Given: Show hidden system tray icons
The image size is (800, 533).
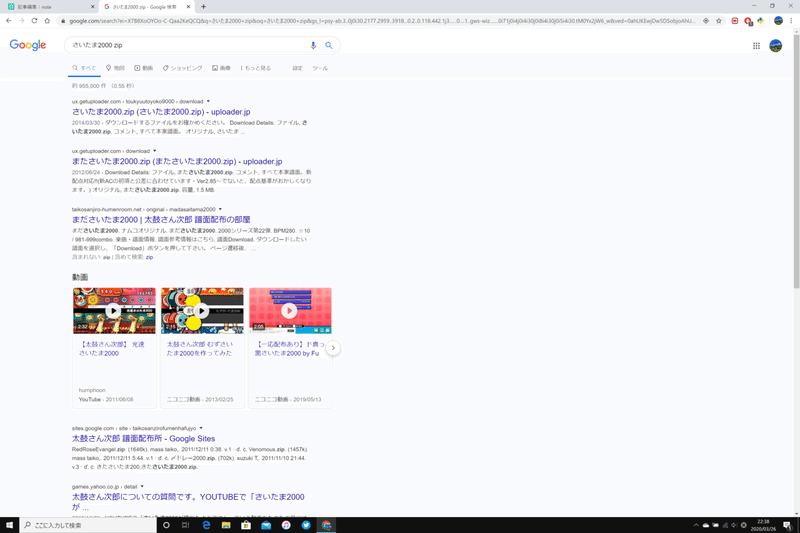Looking at the screenshot, I should point(696,525).
